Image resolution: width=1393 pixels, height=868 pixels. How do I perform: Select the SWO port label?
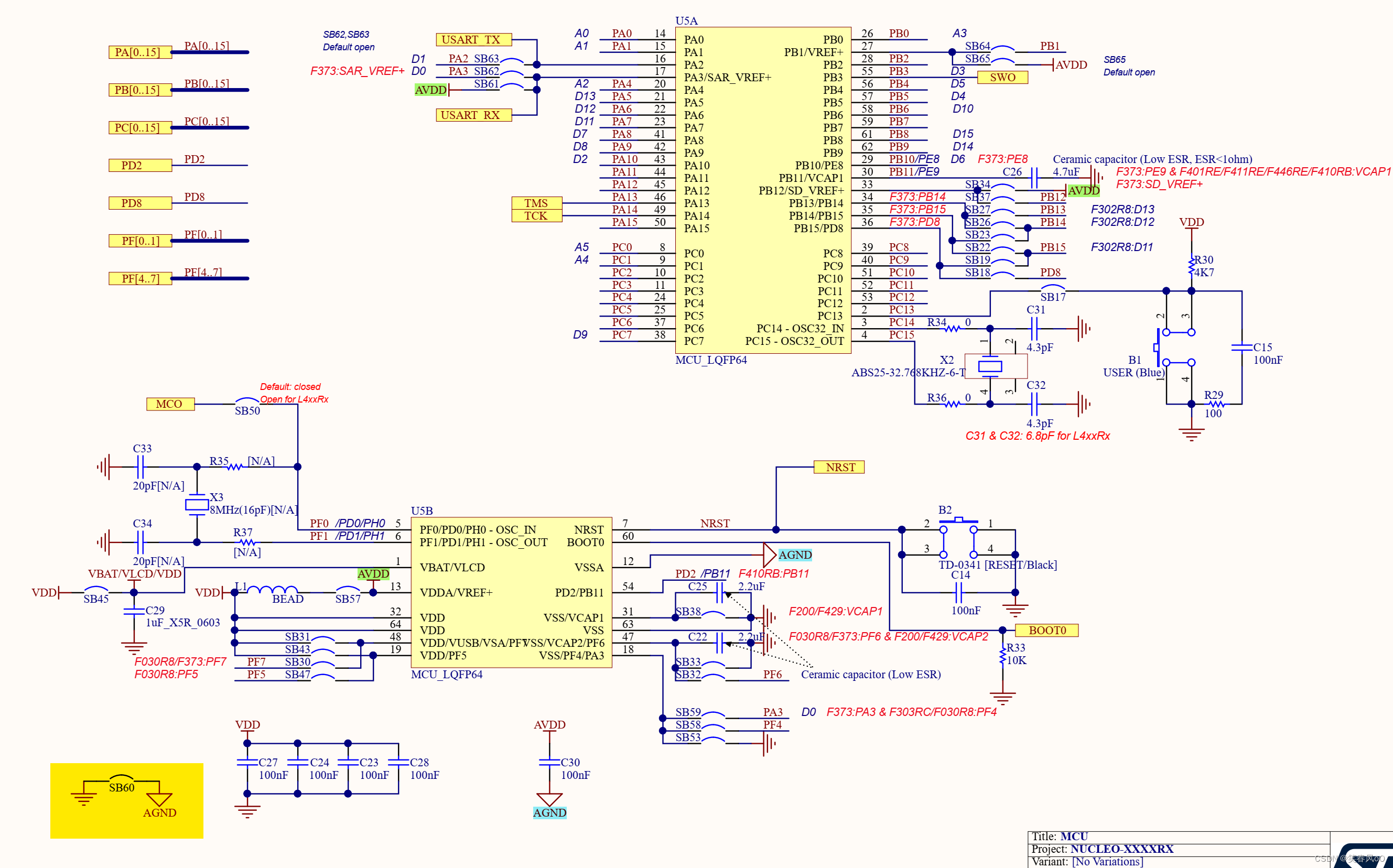[1002, 78]
